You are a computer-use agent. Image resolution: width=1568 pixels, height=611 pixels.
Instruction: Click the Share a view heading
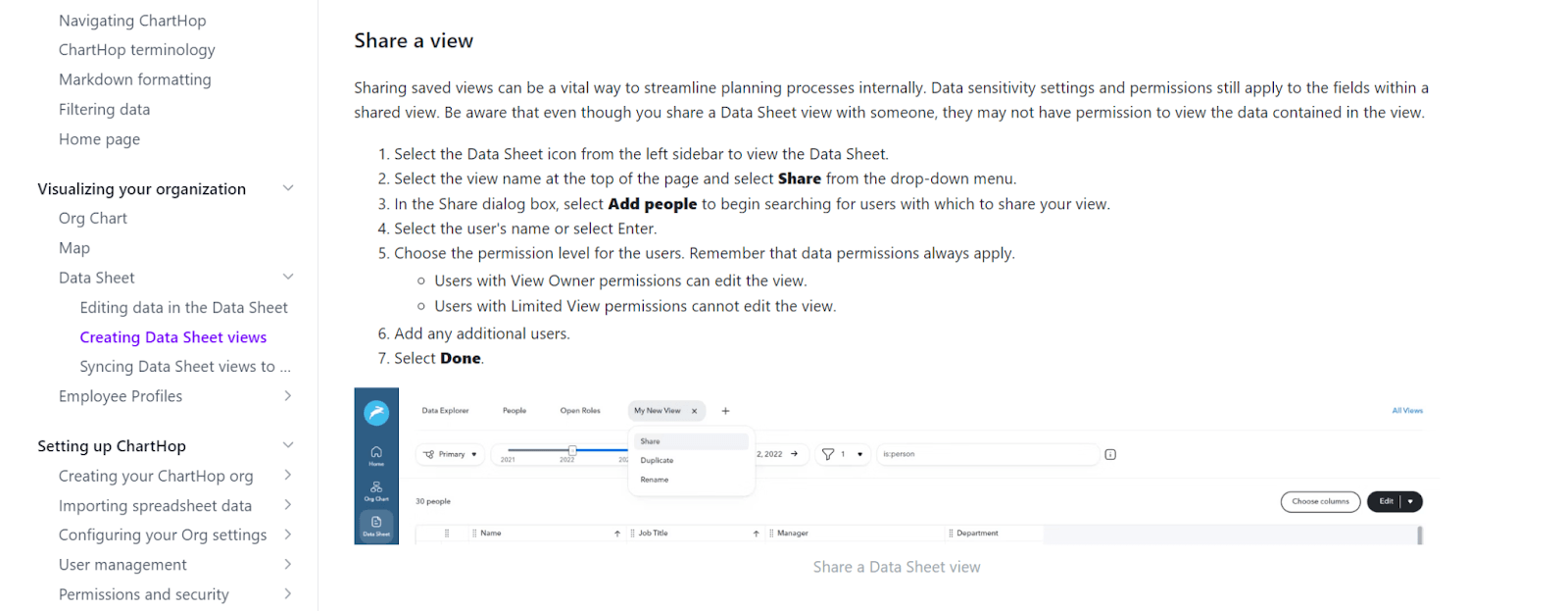(414, 40)
